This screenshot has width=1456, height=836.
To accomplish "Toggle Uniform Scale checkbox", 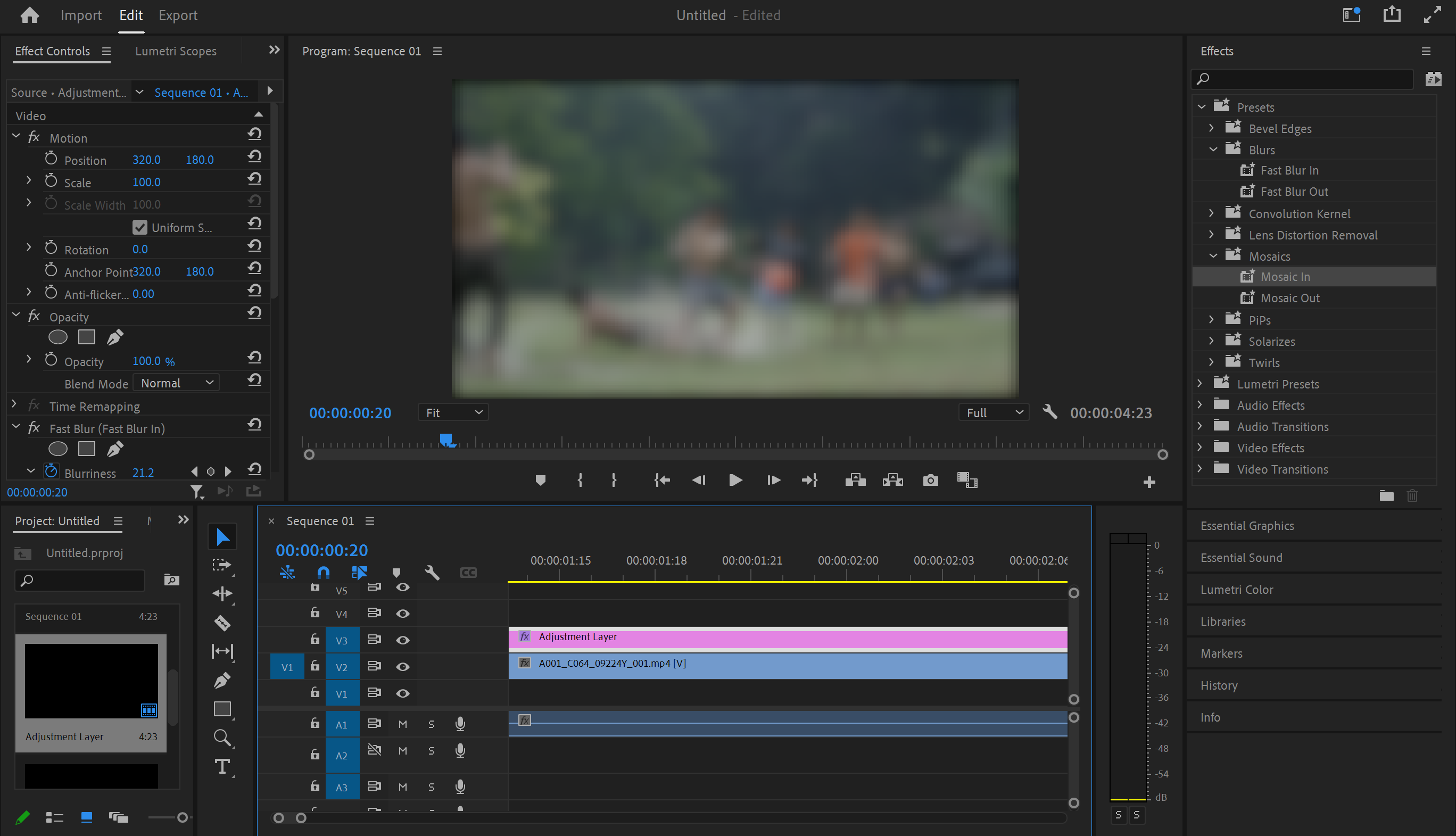I will coord(139,227).
